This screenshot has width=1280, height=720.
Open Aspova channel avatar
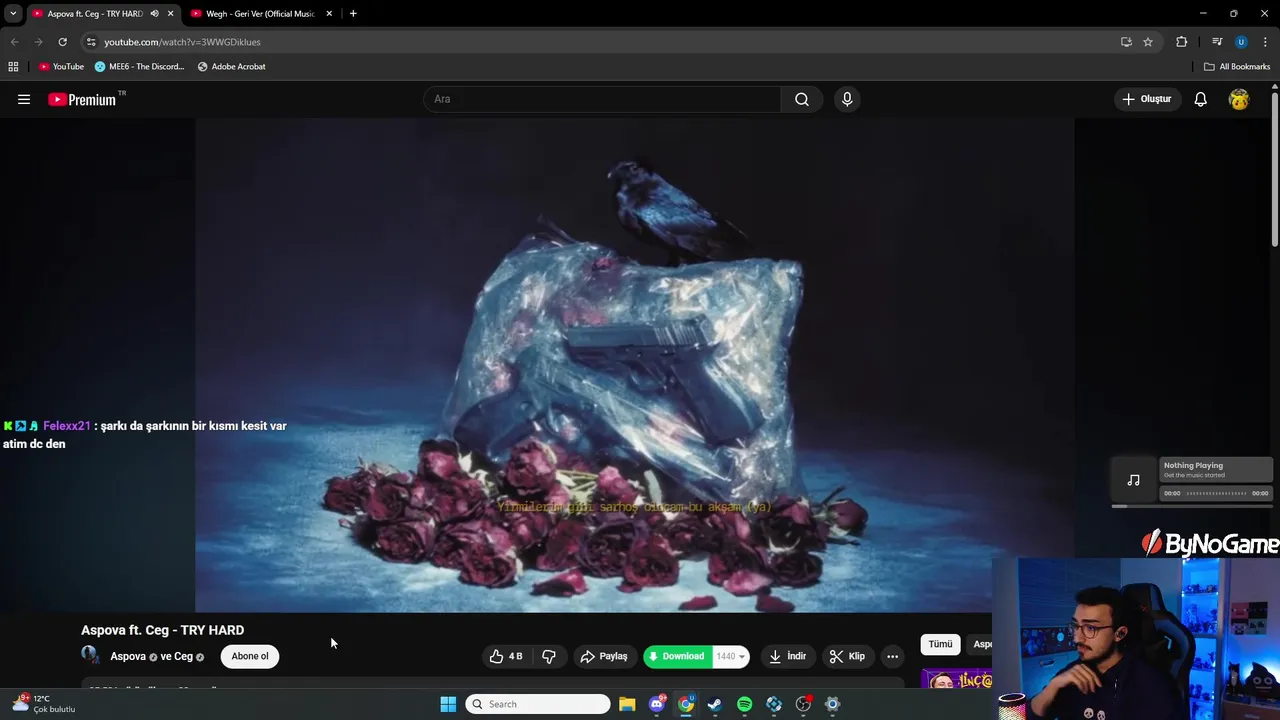point(91,656)
